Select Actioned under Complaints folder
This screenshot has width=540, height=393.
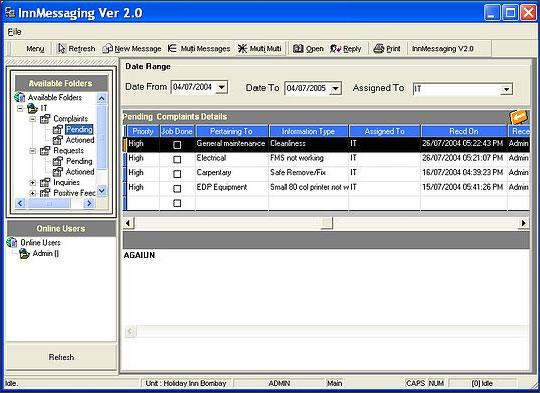pos(80,140)
